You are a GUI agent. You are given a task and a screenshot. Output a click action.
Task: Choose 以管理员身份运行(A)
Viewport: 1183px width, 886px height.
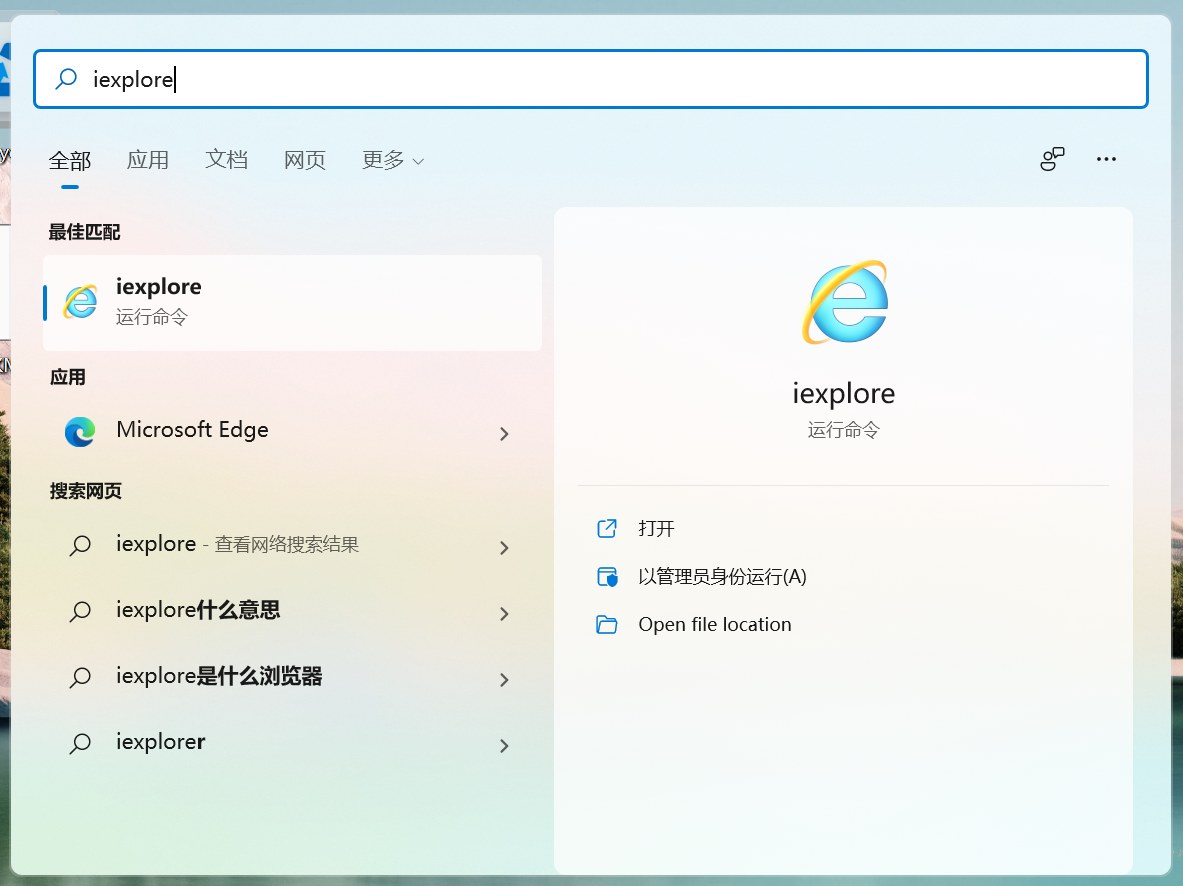click(x=722, y=577)
